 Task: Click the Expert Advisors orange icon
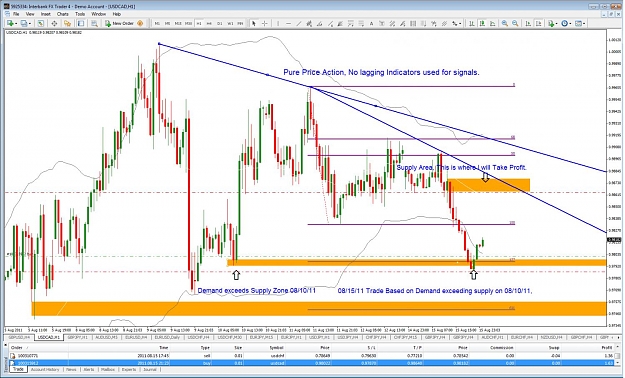[x=140, y=24]
